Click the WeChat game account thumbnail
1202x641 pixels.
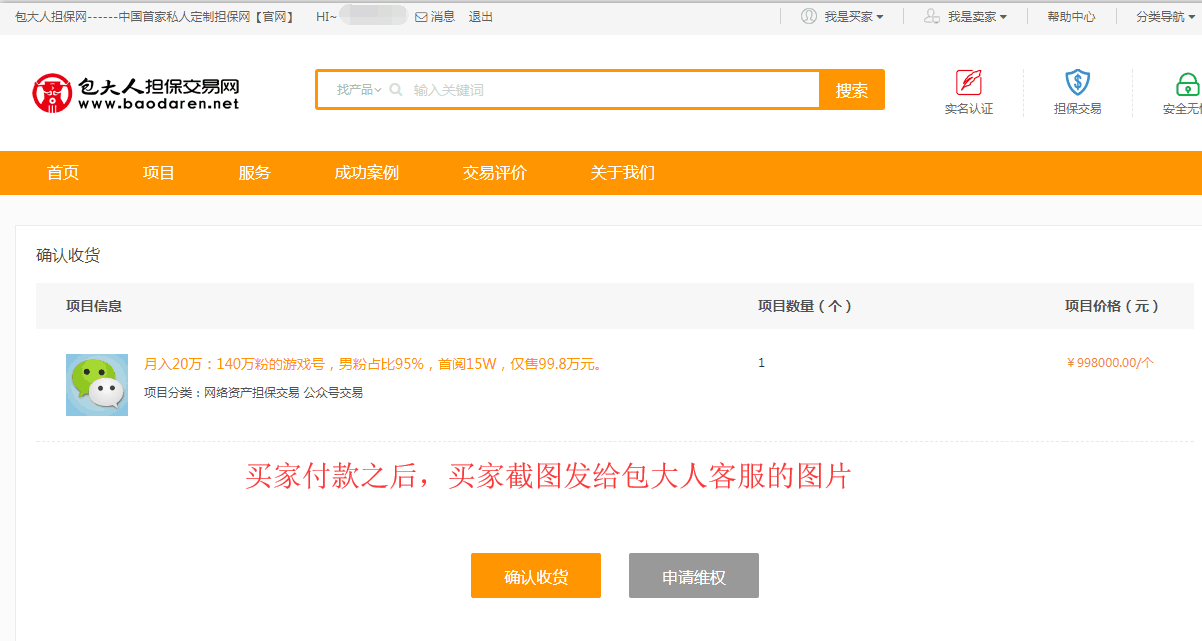tap(96, 382)
